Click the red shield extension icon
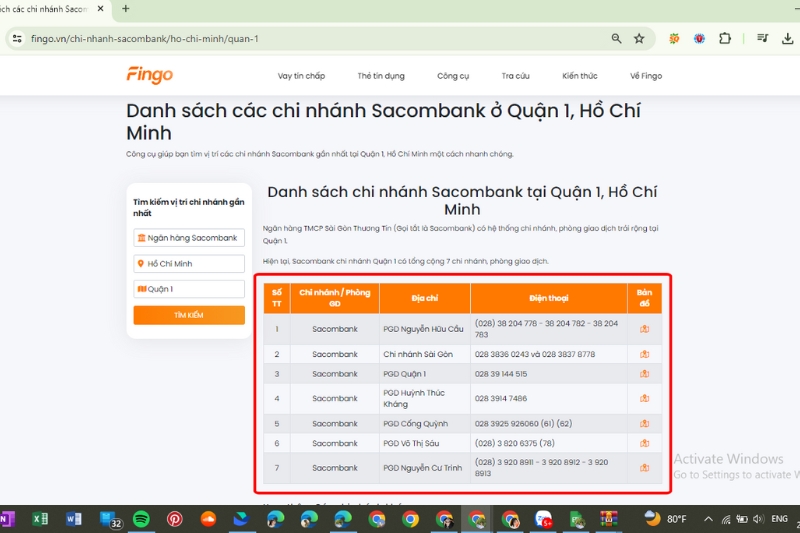Viewport: 800px width, 533px height. click(x=699, y=38)
